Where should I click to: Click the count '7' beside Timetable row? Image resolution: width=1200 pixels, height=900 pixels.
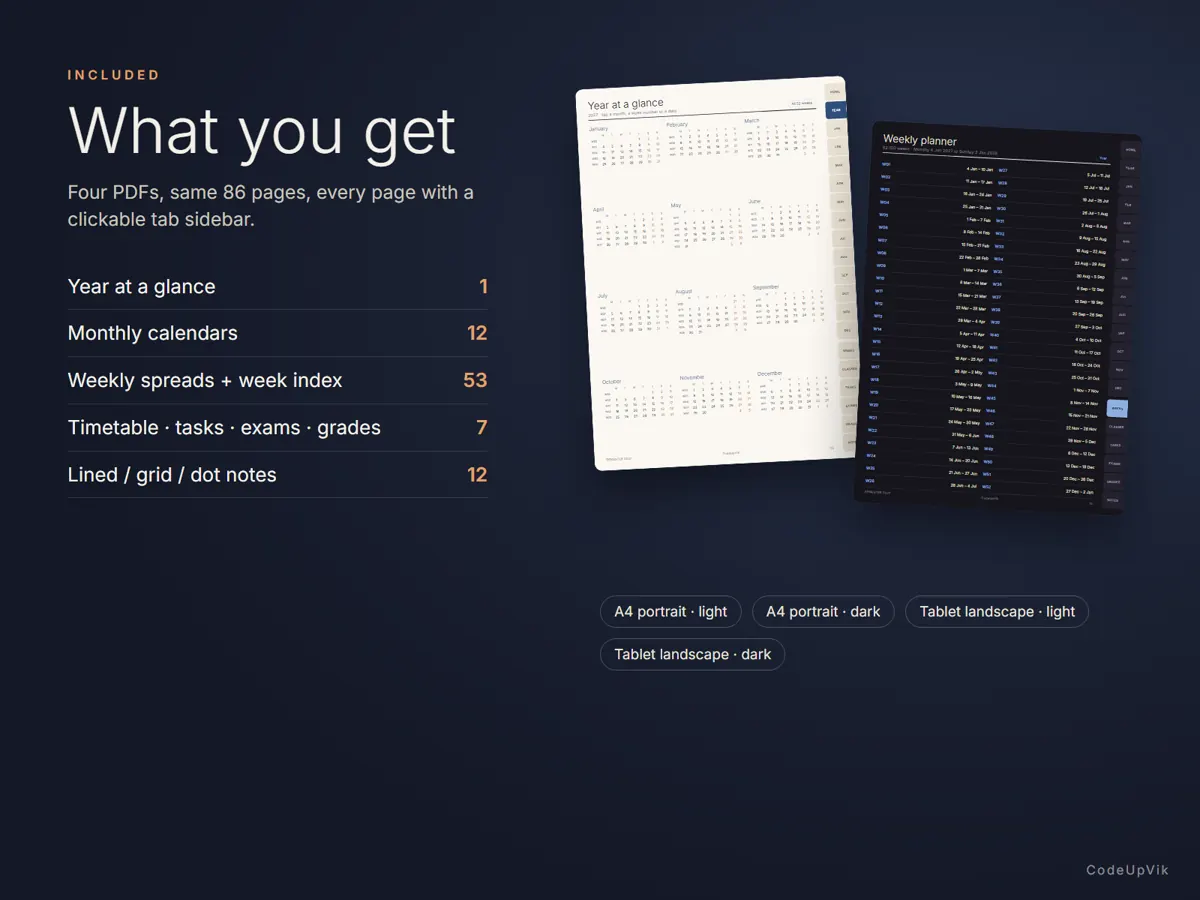click(482, 428)
